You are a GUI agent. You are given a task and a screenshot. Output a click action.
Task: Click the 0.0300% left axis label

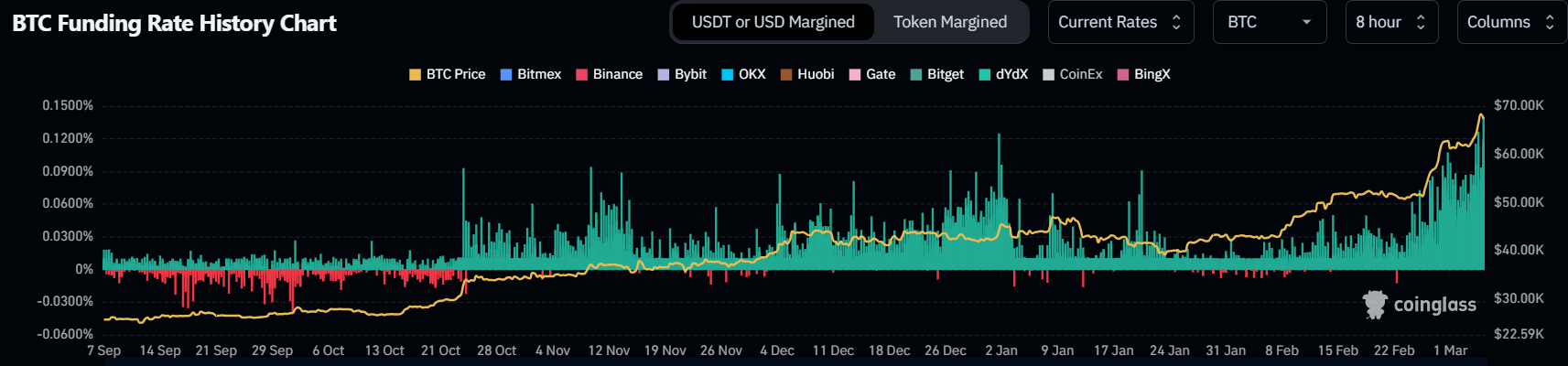click(68, 236)
